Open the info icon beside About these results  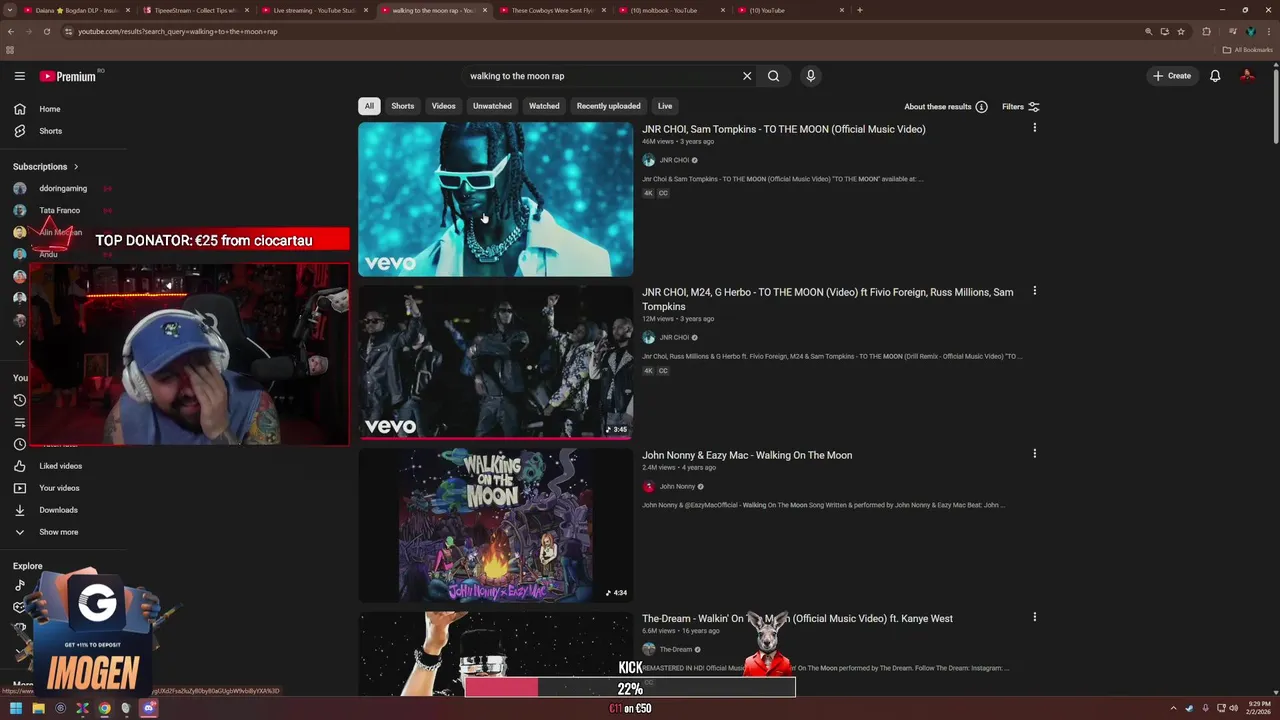[981, 107]
